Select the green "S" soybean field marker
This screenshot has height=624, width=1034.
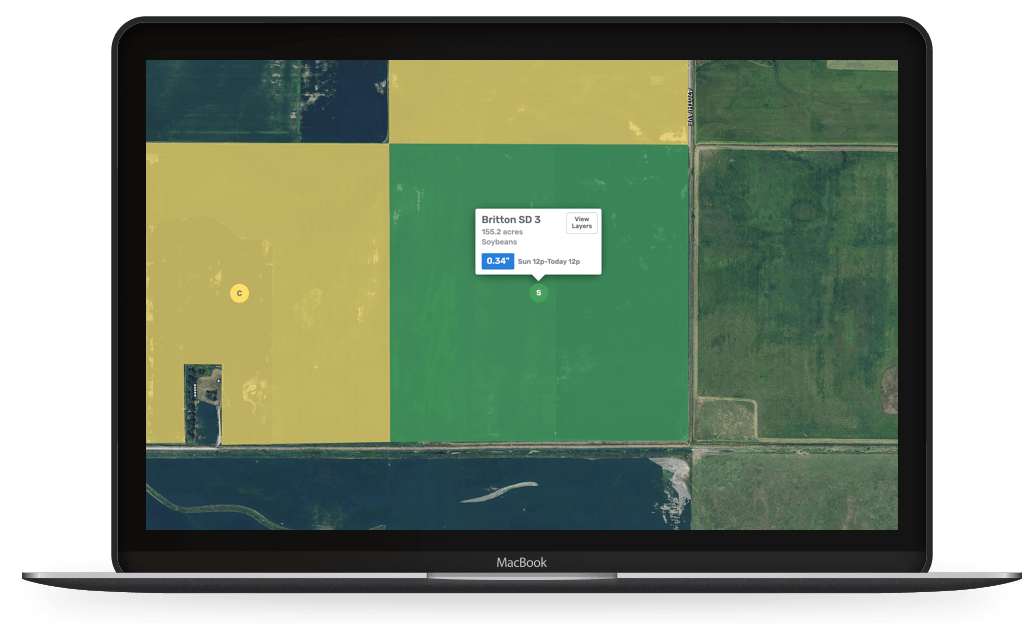pyautogui.click(x=539, y=292)
